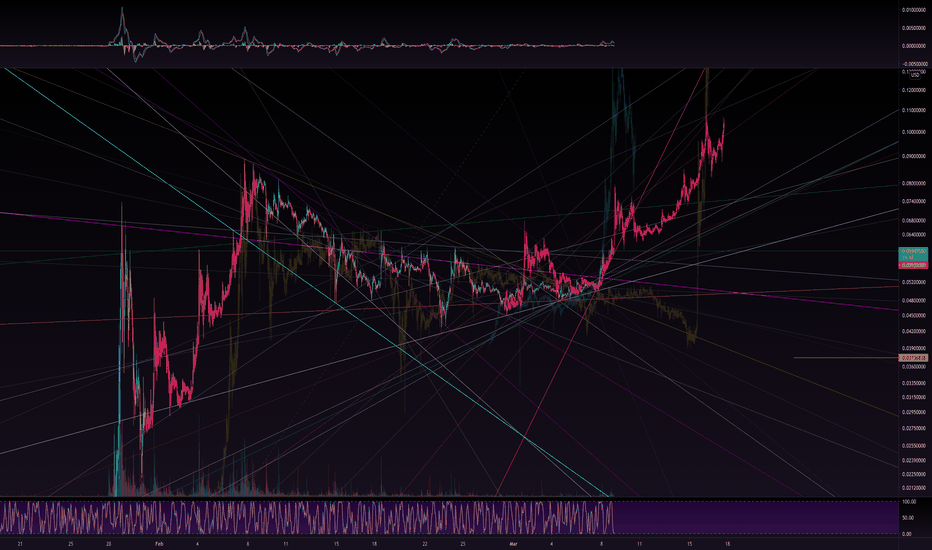The height and width of the screenshot is (550, 932).
Task: Click the 0.06800000 price axis label
Action: coord(914,221)
